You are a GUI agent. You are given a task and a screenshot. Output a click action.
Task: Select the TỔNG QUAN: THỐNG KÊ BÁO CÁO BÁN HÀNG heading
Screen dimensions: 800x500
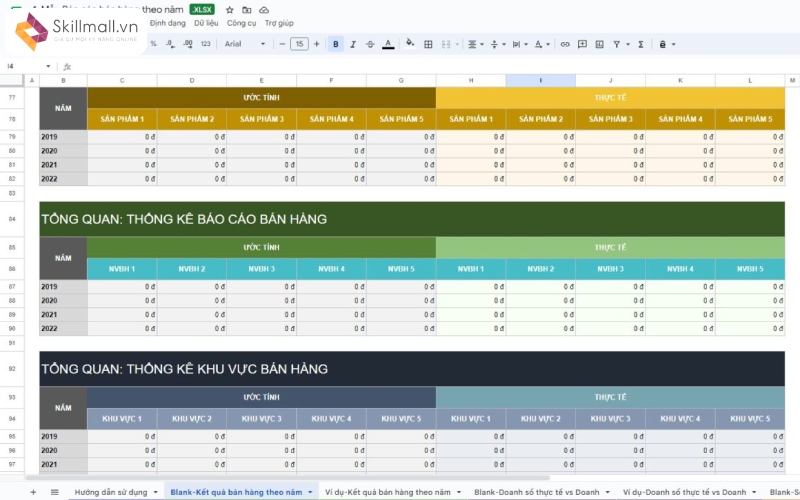coord(412,219)
